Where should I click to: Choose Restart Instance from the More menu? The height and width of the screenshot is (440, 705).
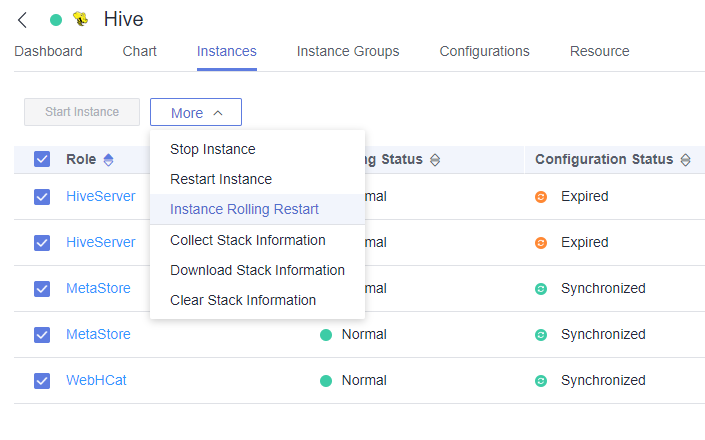coord(257,179)
